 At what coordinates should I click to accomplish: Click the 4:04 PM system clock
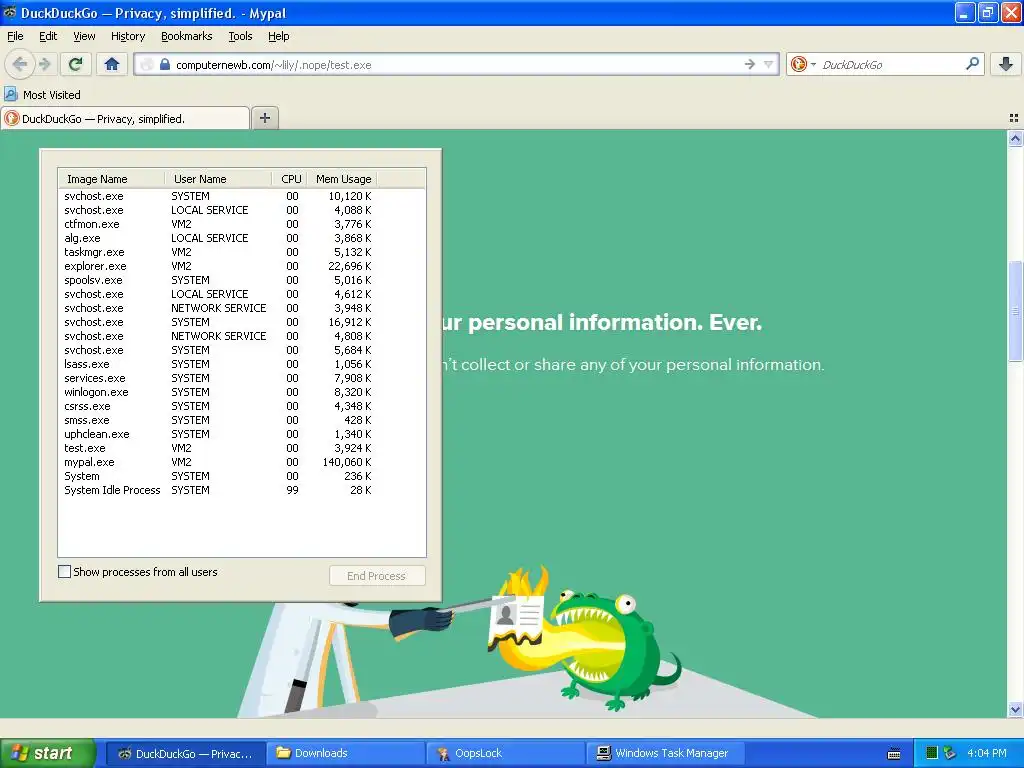[x=987, y=753]
